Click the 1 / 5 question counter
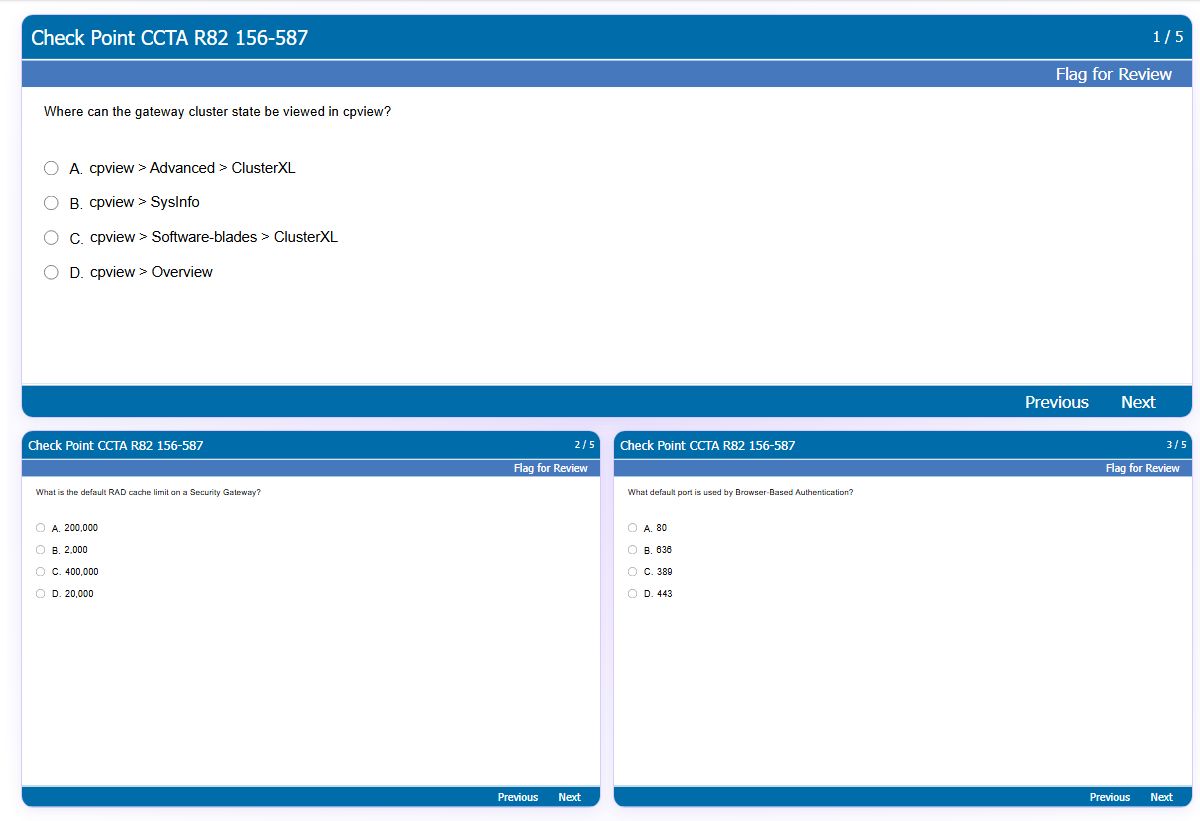1200x821 pixels. [1168, 37]
